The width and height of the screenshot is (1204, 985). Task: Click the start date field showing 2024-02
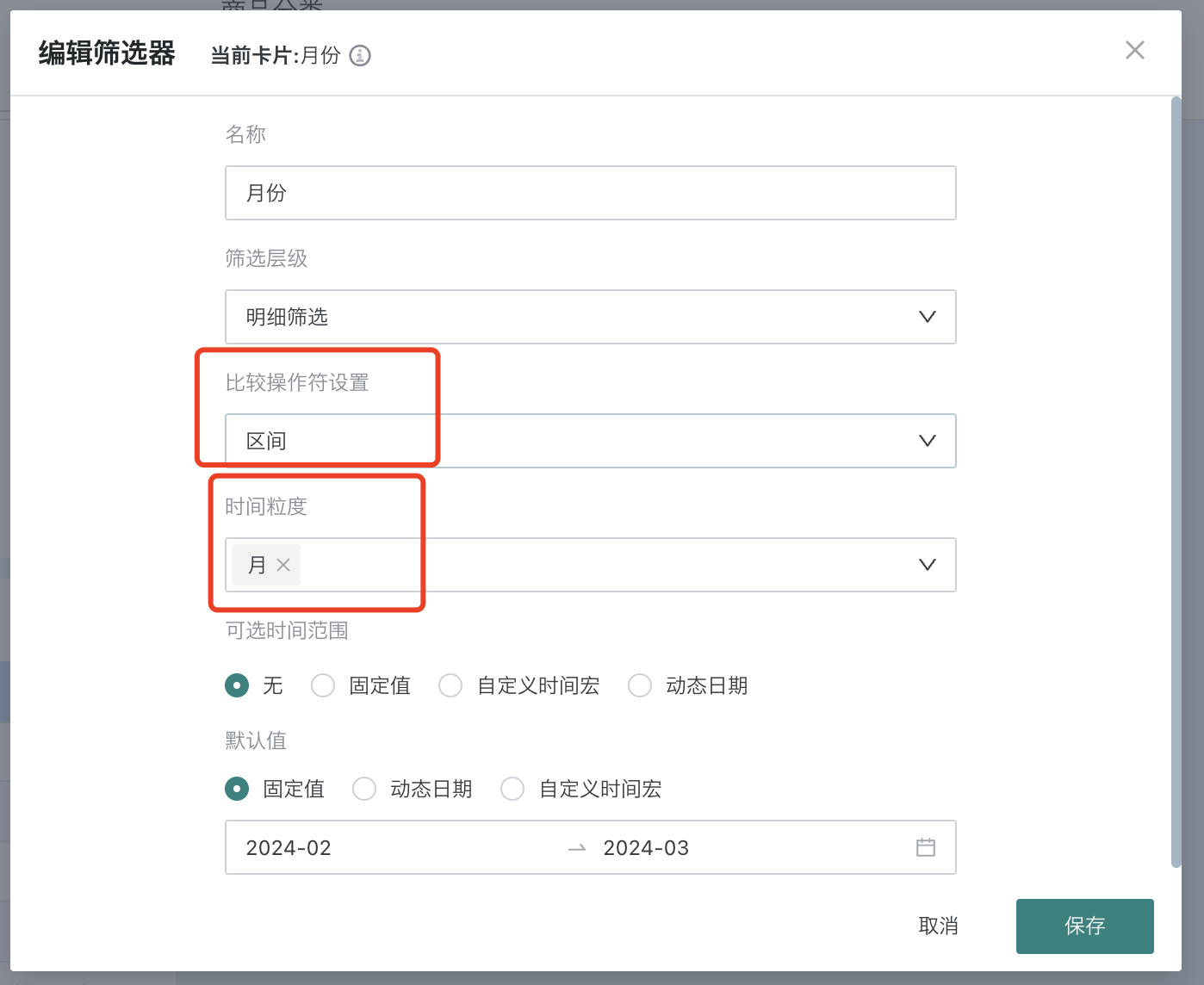[344, 847]
